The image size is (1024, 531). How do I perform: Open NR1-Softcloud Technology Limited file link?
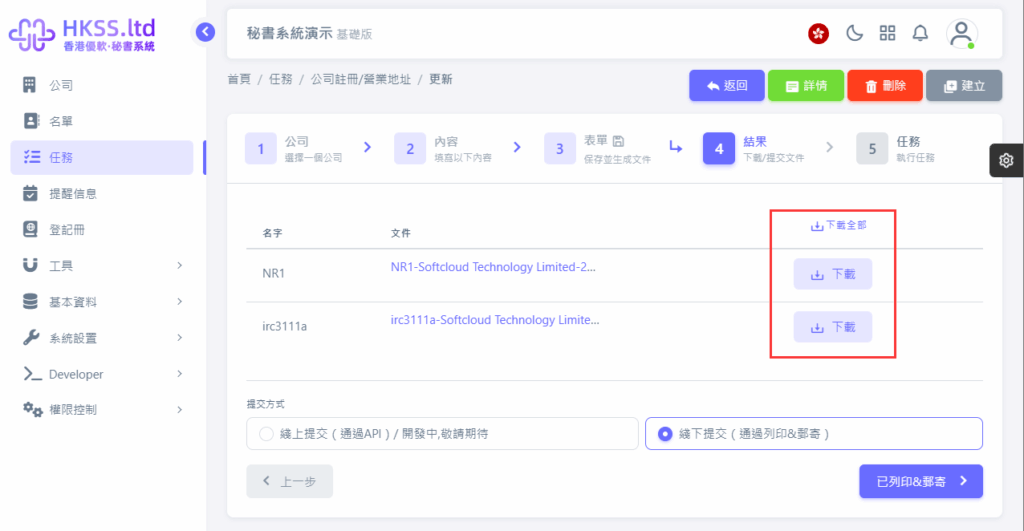493,266
